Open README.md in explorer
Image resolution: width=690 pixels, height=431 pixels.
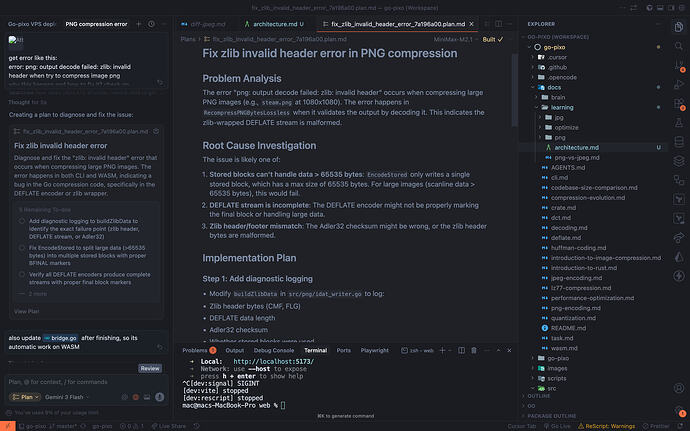(x=569, y=328)
